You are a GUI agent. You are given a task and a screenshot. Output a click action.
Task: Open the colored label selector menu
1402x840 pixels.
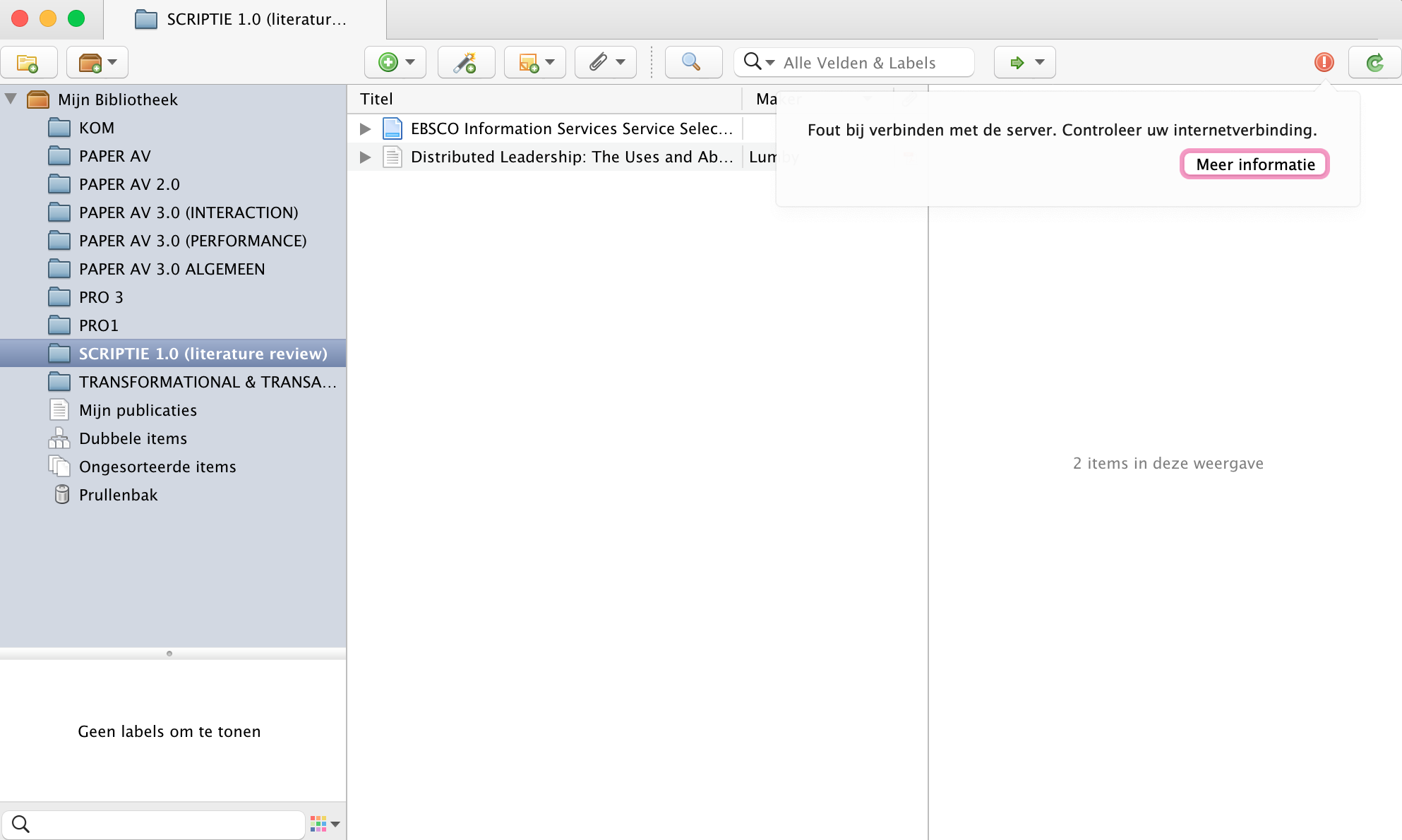click(325, 824)
